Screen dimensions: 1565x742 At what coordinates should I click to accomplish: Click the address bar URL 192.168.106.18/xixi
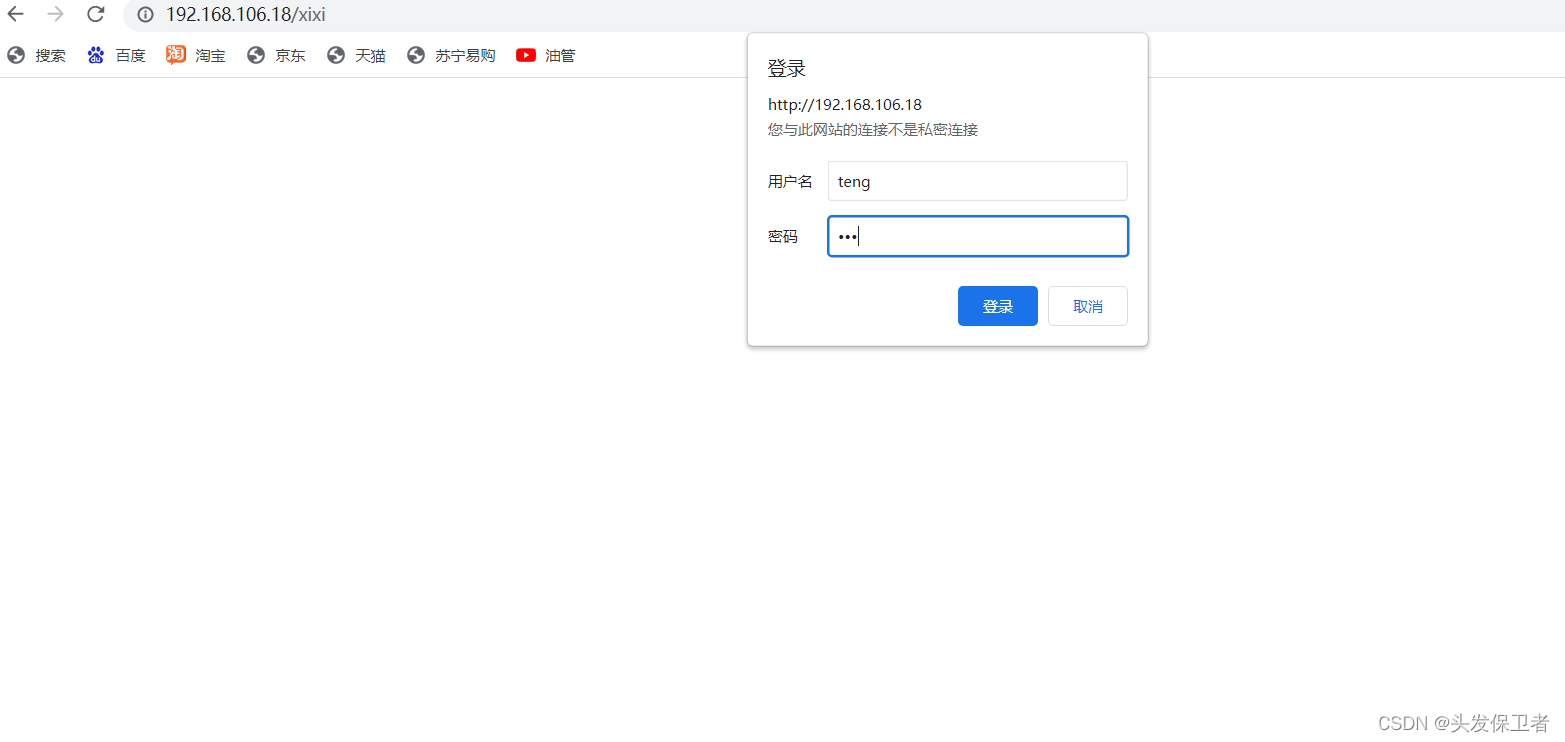pos(245,15)
